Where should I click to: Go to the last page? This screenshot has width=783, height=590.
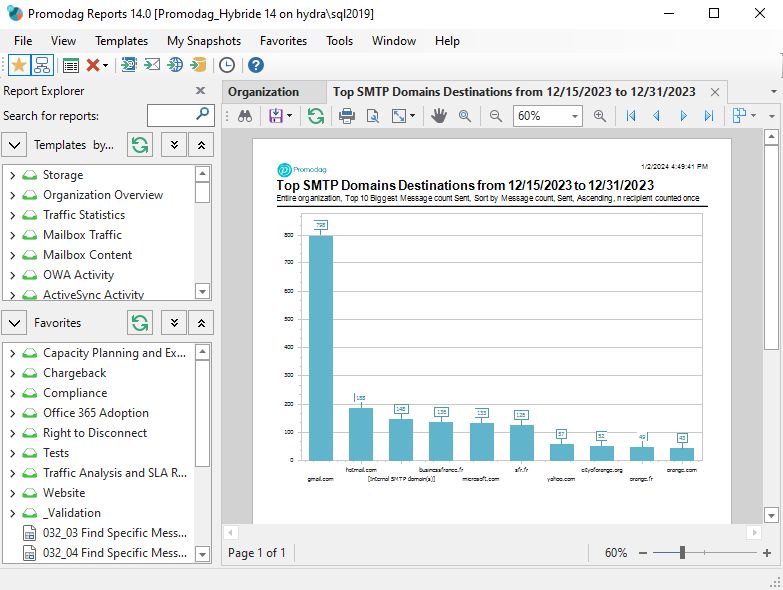(709, 116)
